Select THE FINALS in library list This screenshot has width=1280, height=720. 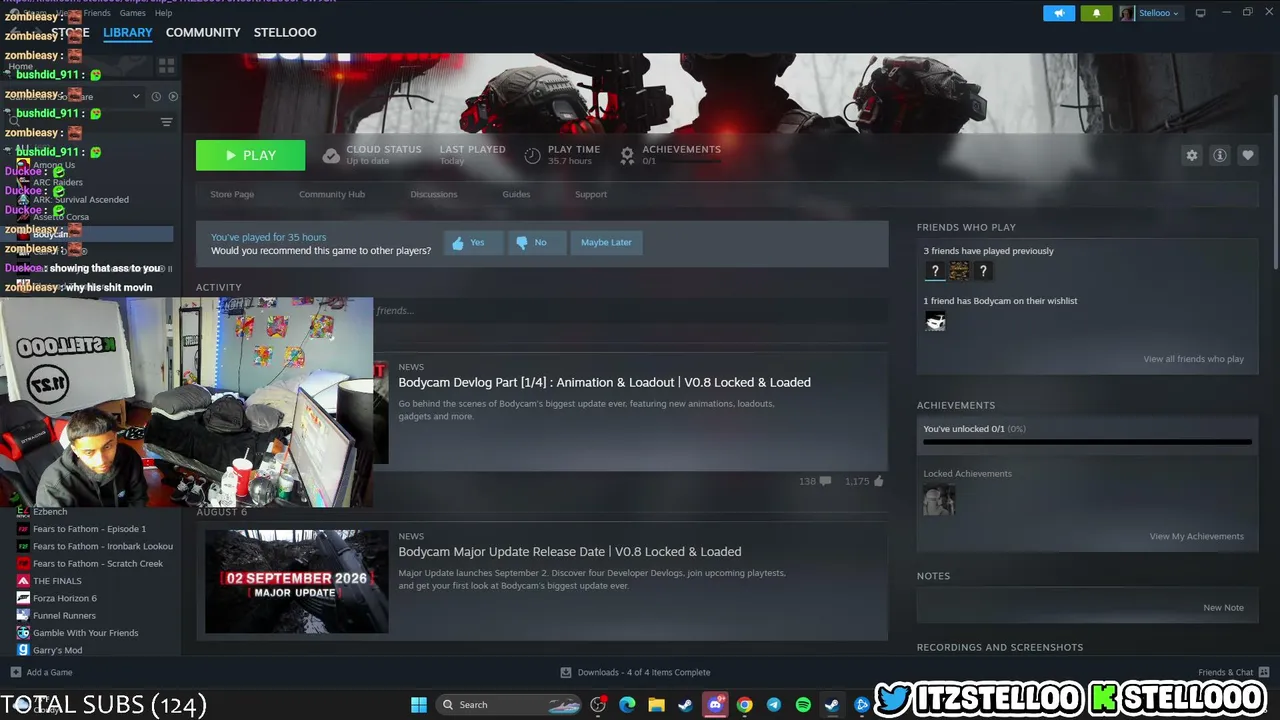[57, 581]
